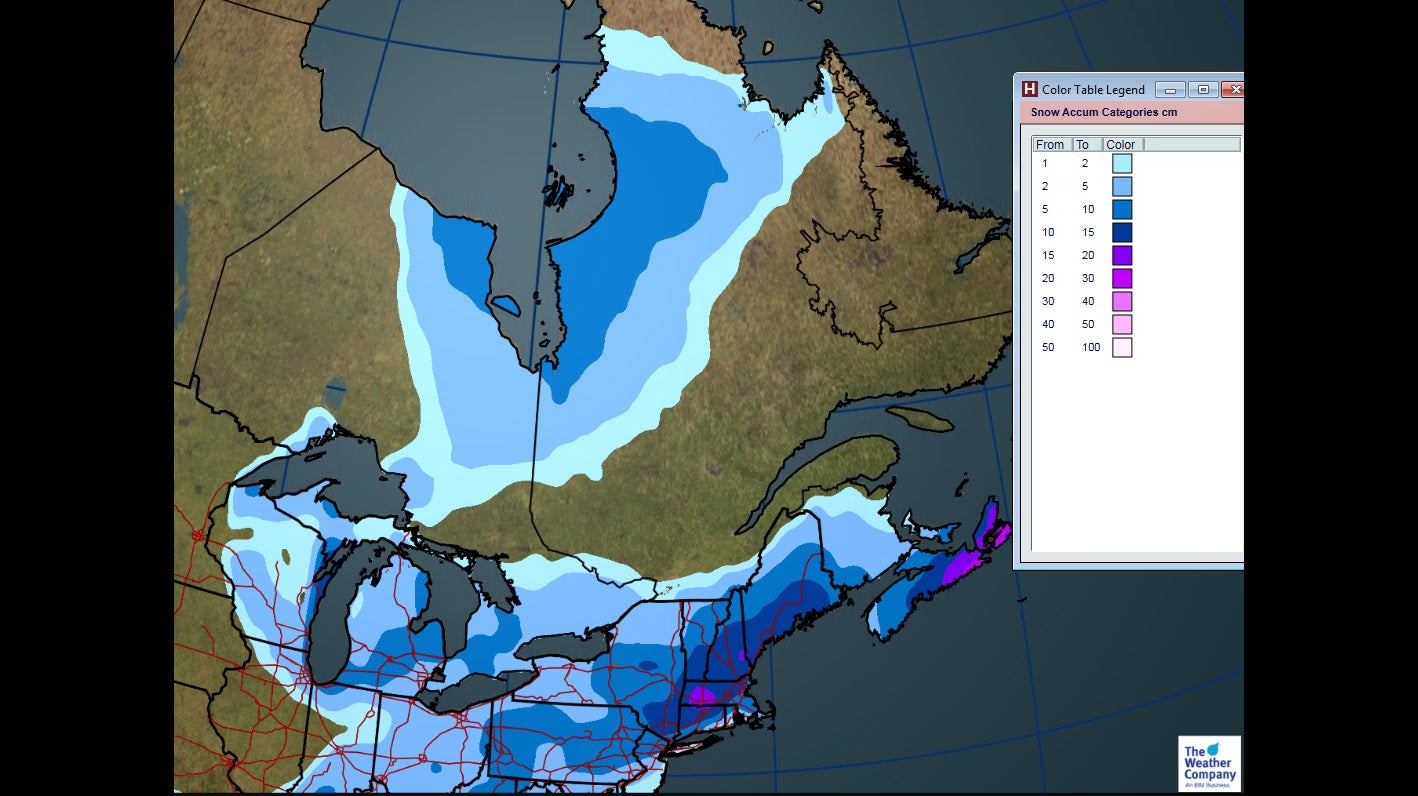Select the 2 to 5 cm light blue swatch

(x=1121, y=186)
